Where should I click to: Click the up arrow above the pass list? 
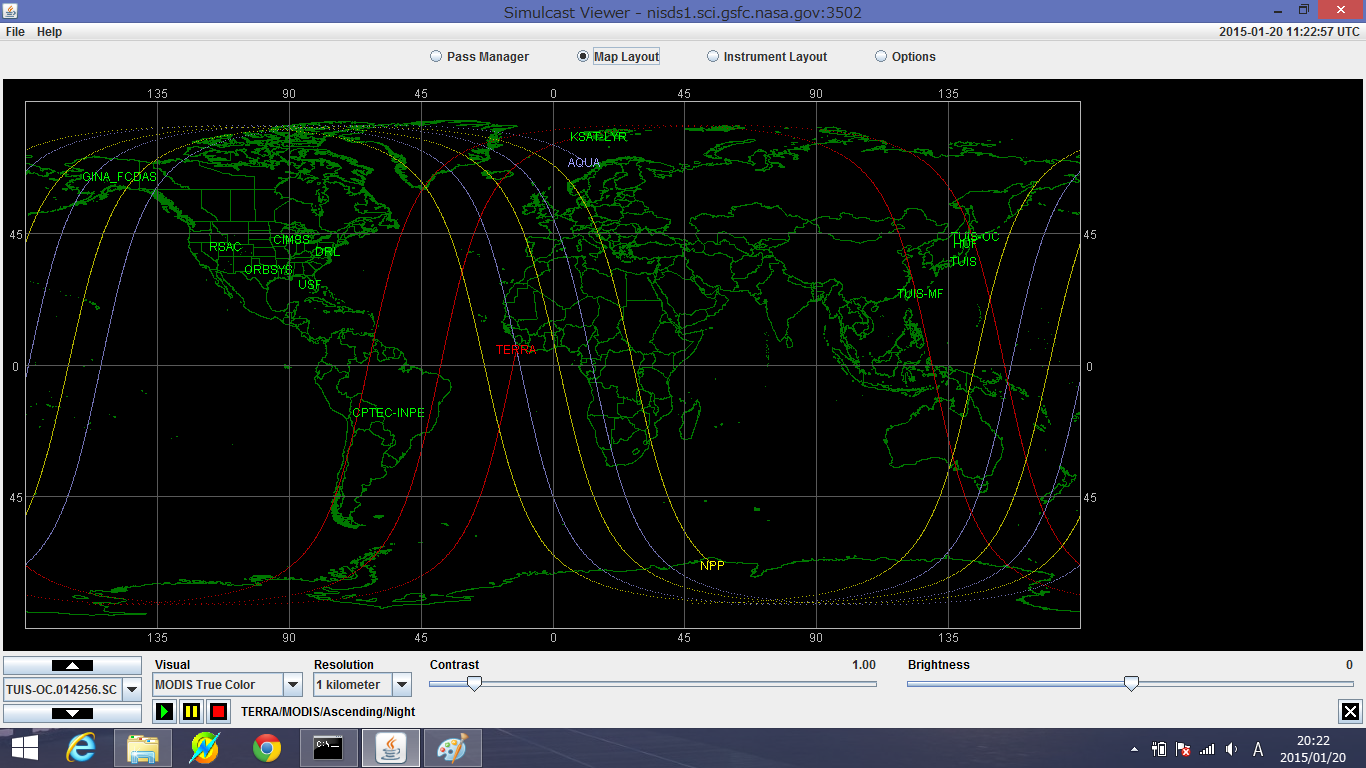coord(72,666)
